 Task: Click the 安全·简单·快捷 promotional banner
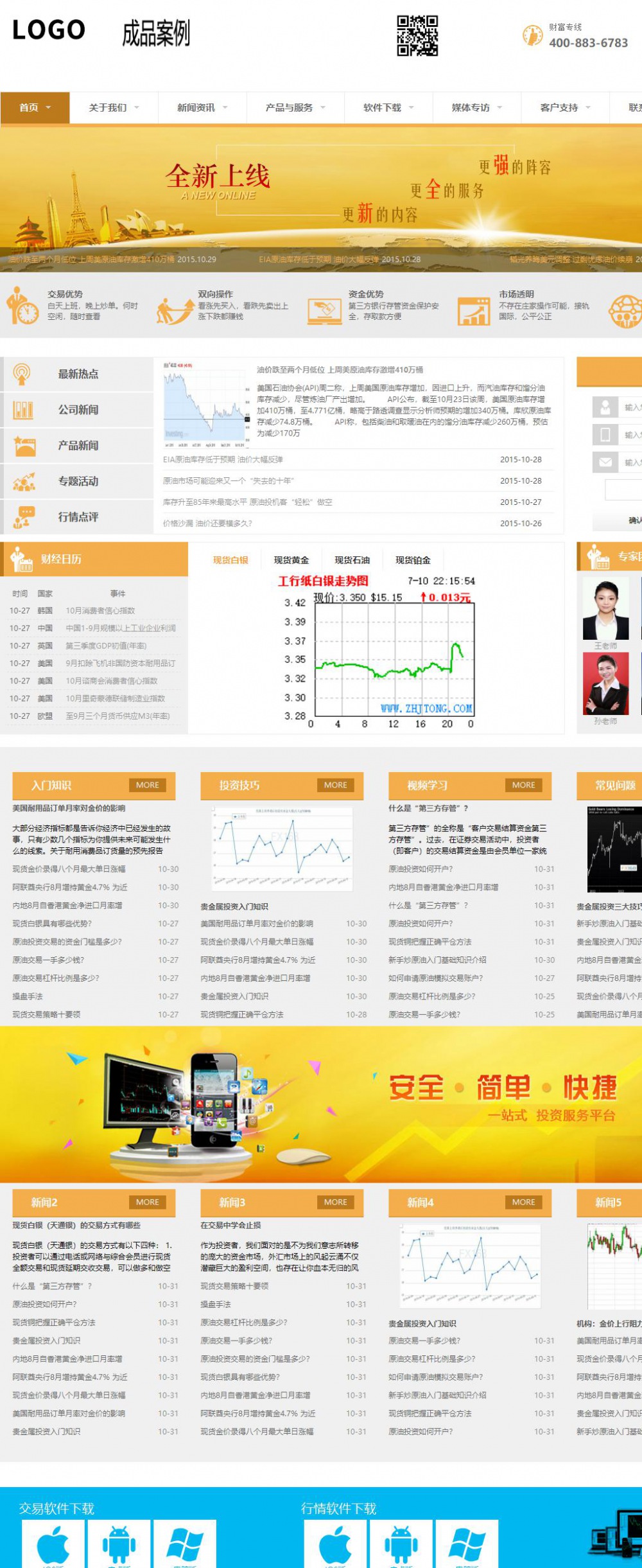pyautogui.click(x=321, y=1104)
